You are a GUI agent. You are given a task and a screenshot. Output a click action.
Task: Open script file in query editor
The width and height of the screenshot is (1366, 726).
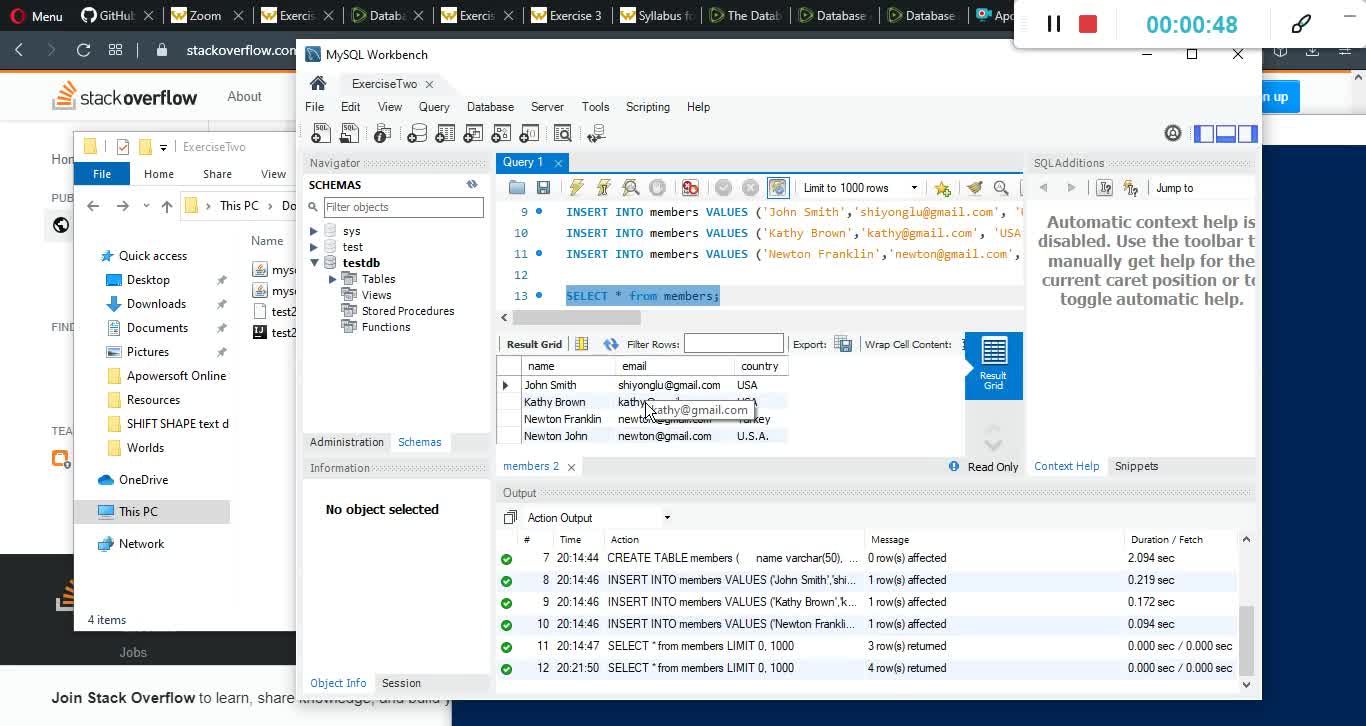tap(516, 188)
